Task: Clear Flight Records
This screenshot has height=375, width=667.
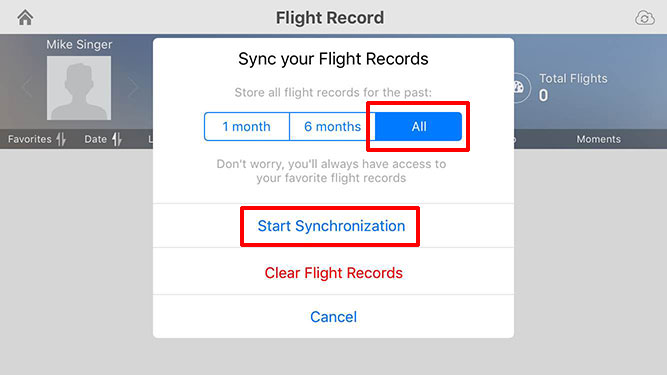Action: pyautogui.click(x=334, y=273)
